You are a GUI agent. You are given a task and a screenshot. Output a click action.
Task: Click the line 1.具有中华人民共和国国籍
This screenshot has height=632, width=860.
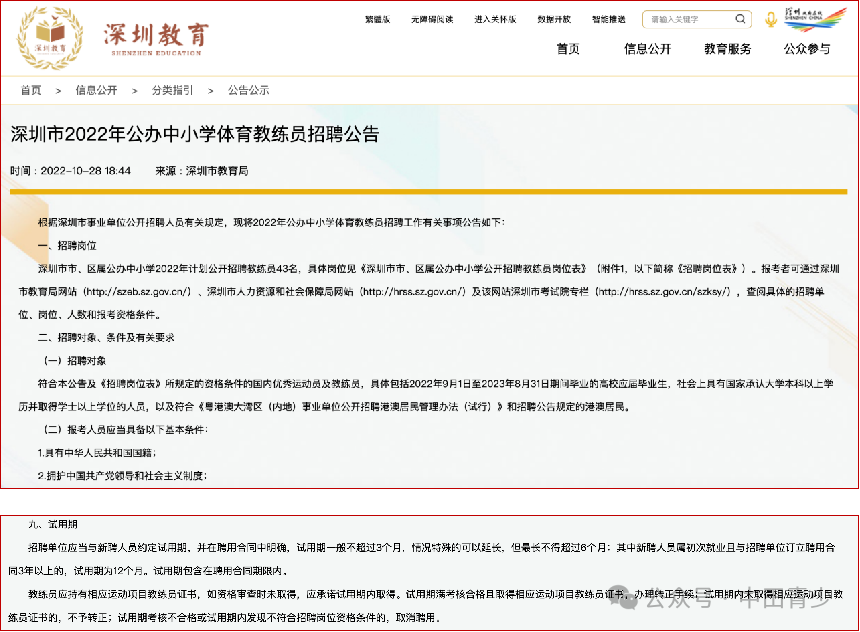(x=97, y=453)
